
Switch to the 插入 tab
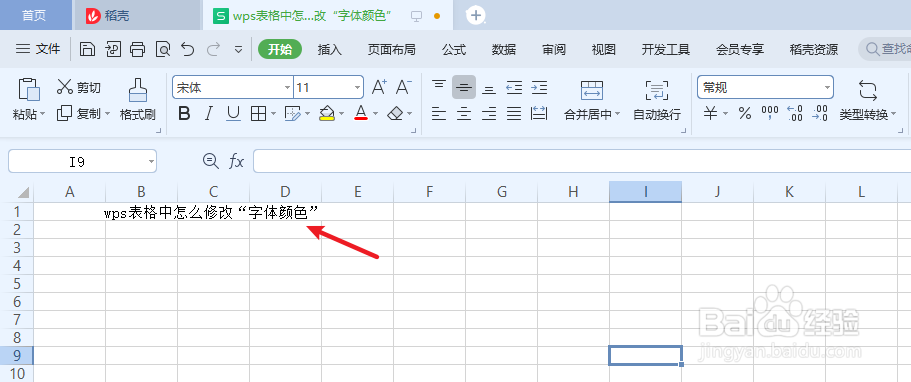coord(330,49)
